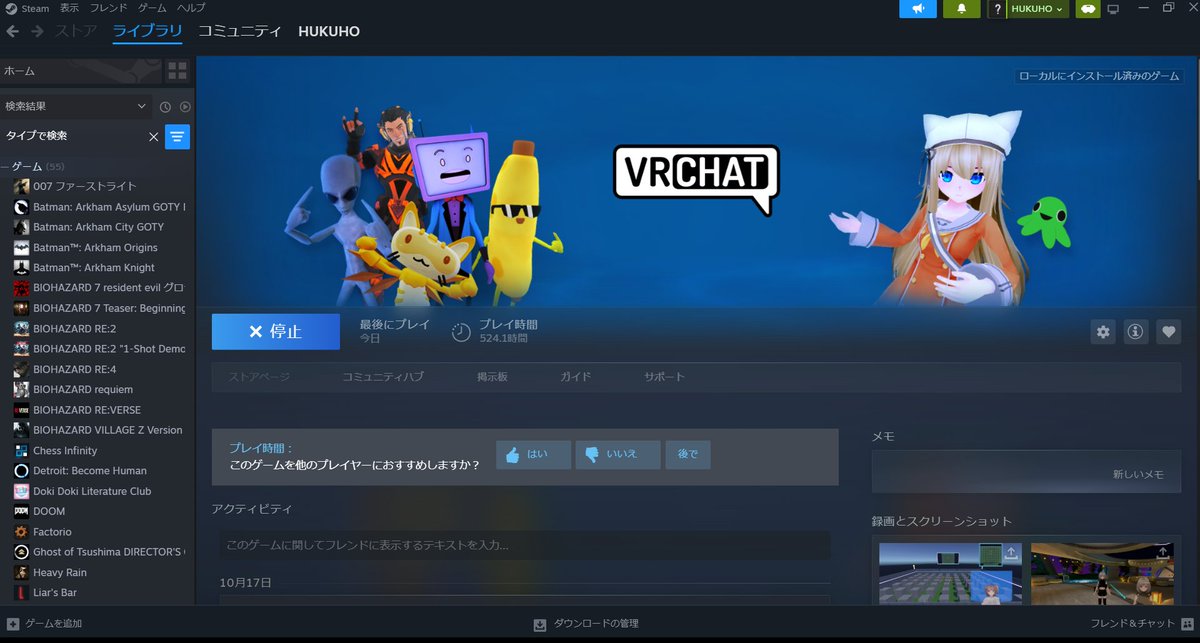This screenshot has height=643, width=1200.
Task: Choose いいえ thumbs down button
Action: pos(618,455)
